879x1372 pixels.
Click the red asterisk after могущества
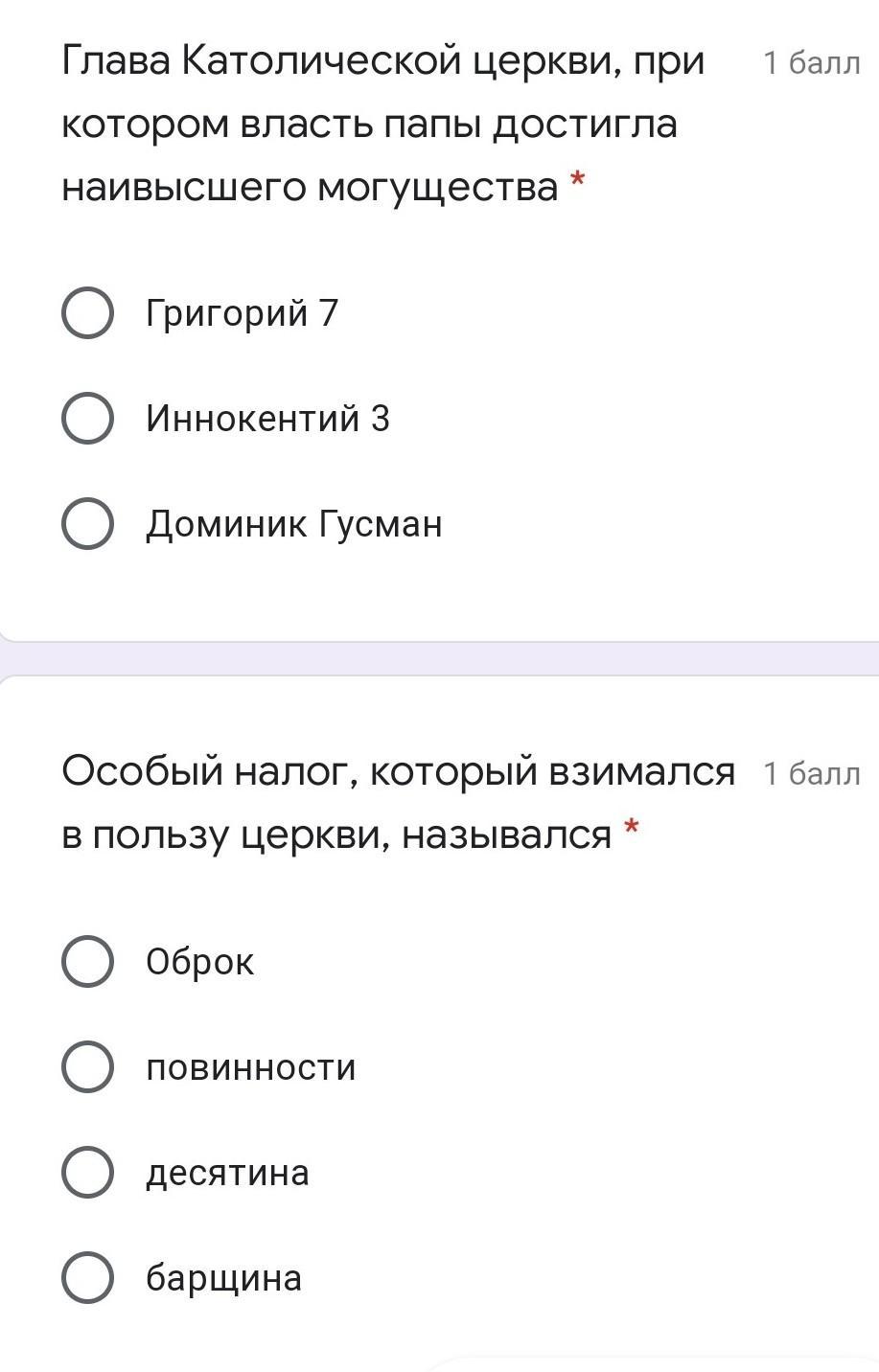[577, 180]
